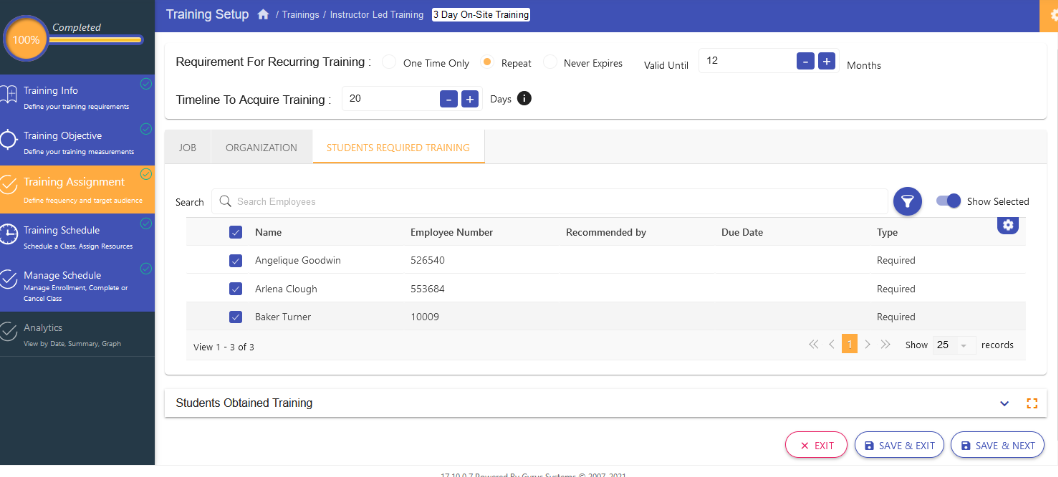The width and height of the screenshot is (1058, 477).
Task: Click the Training Info book icon
Action: tap(8, 95)
